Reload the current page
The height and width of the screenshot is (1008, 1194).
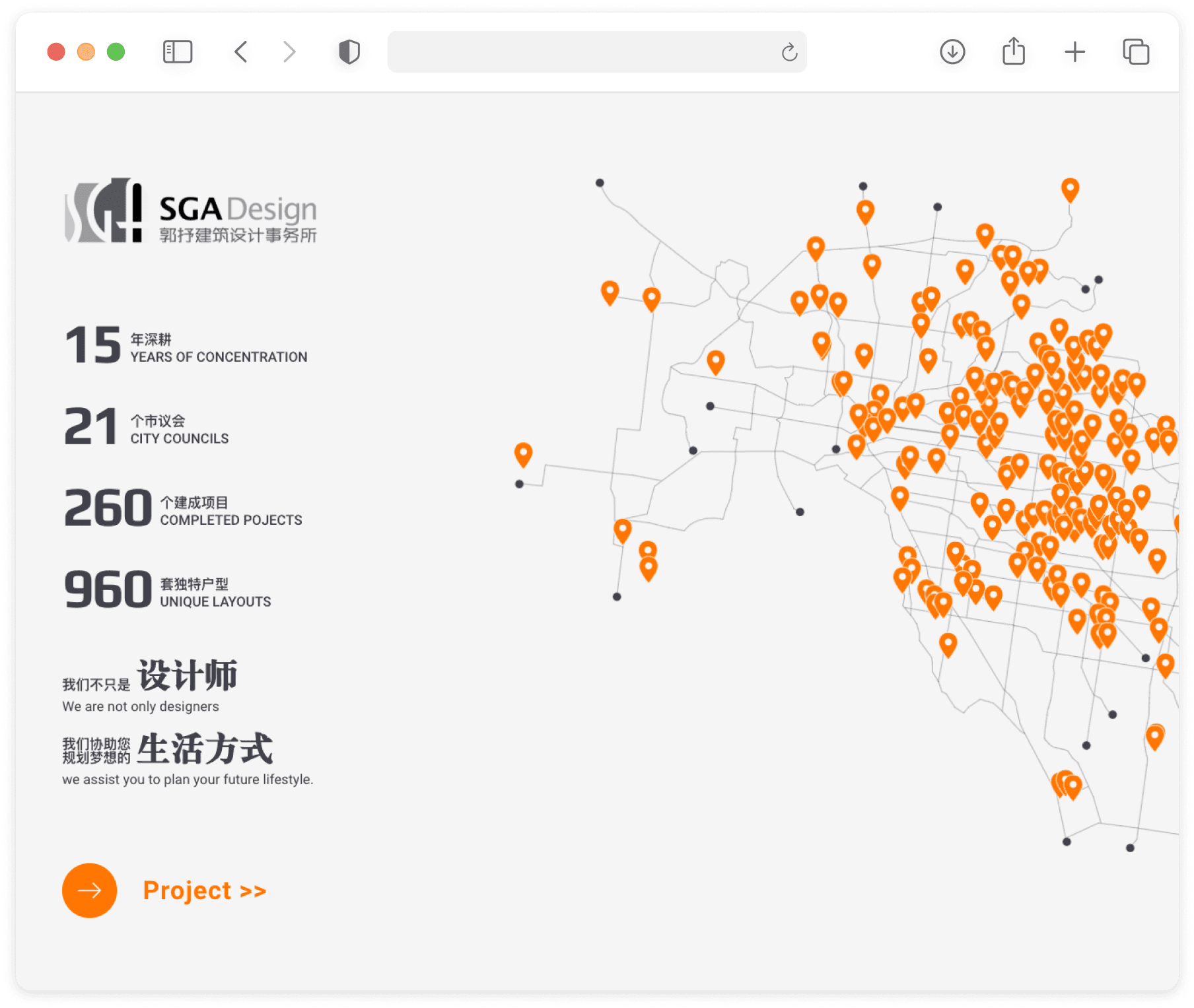tap(789, 52)
